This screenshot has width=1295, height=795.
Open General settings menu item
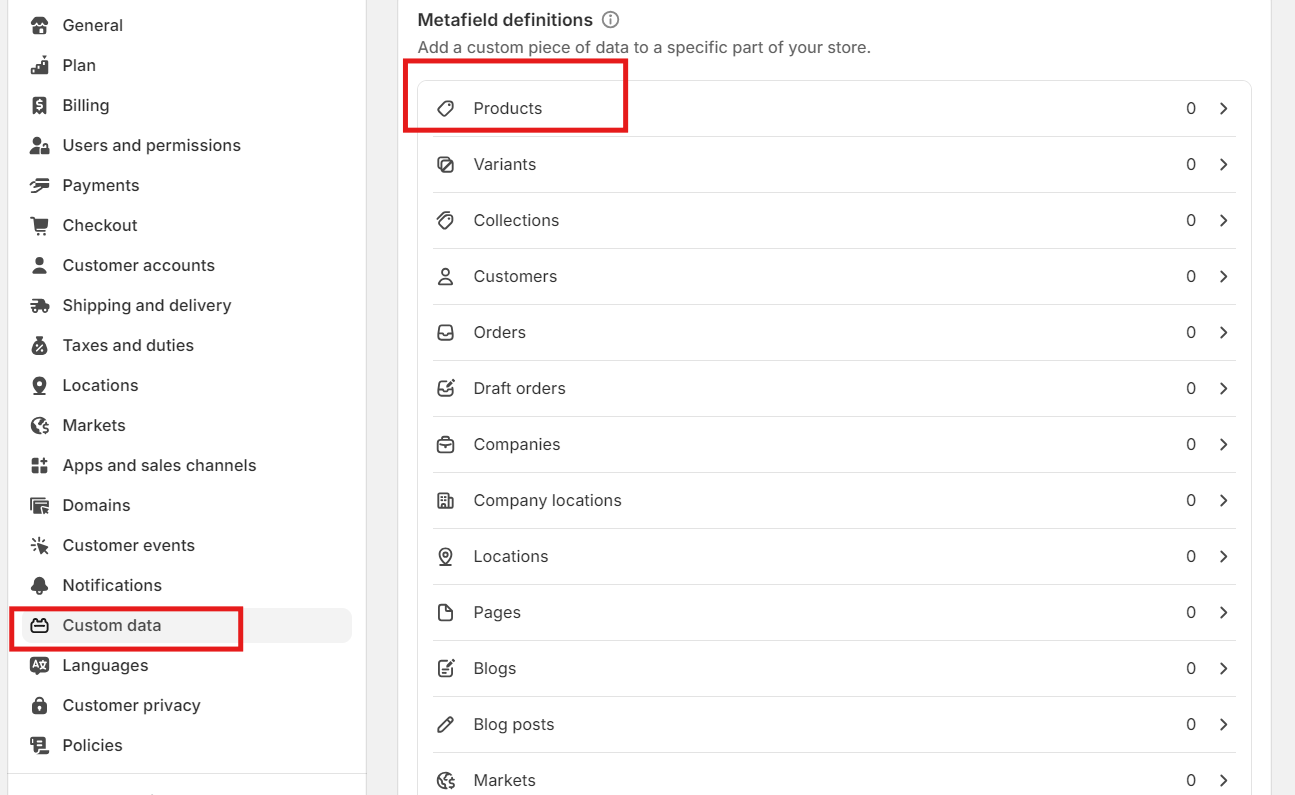point(187,25)
